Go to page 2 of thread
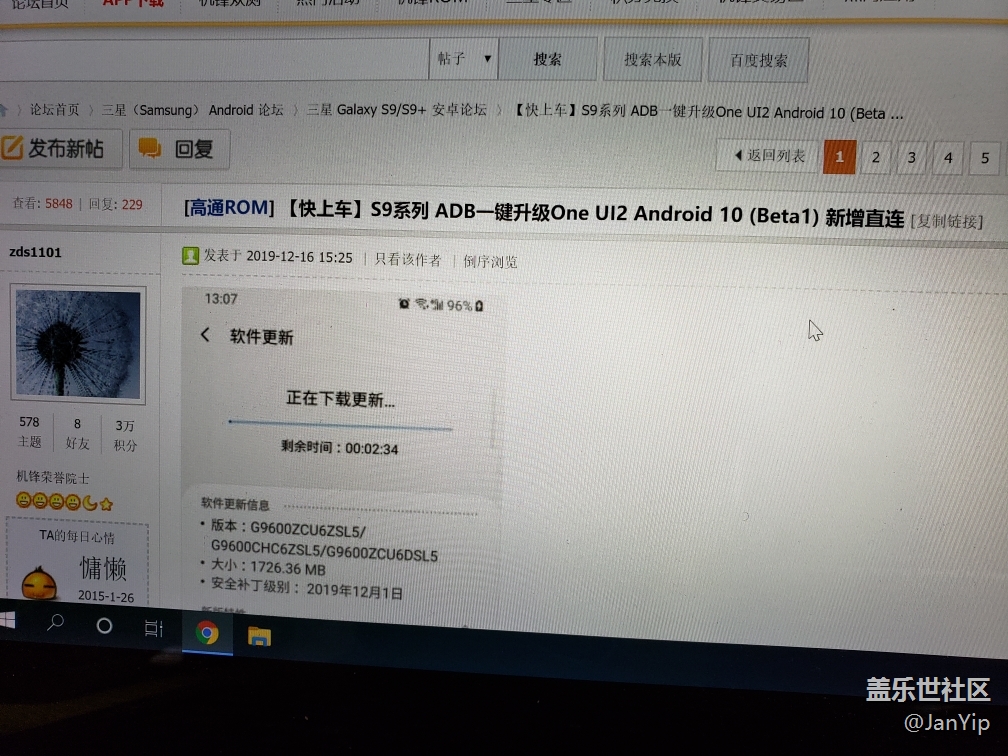 point(875,157)
